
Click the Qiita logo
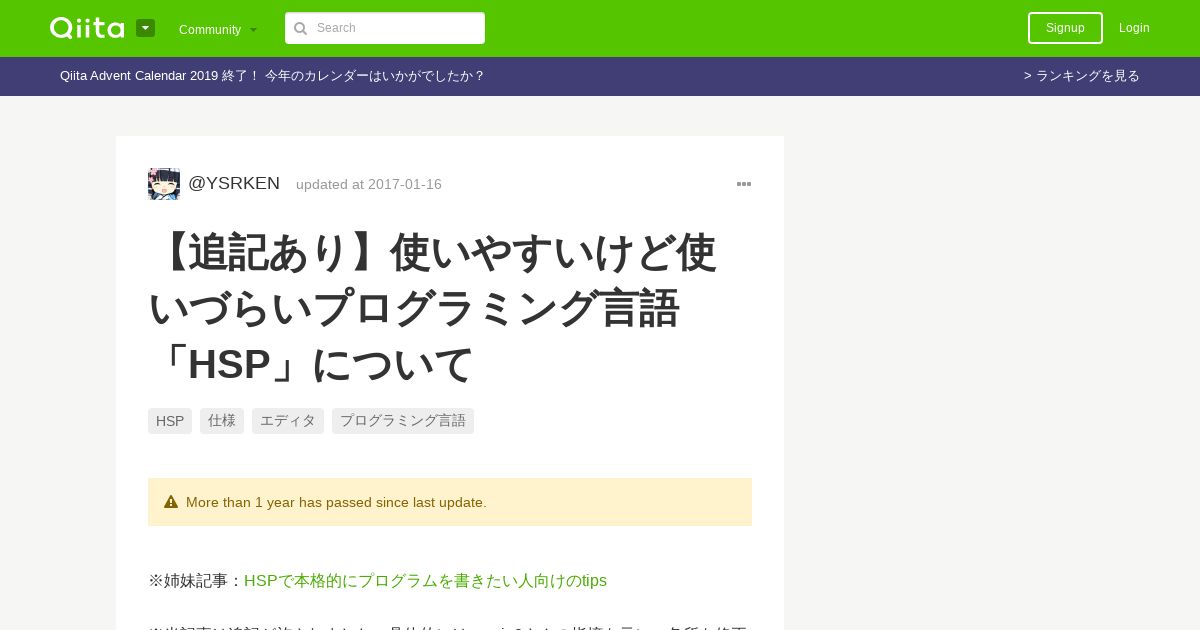point(87,28)
